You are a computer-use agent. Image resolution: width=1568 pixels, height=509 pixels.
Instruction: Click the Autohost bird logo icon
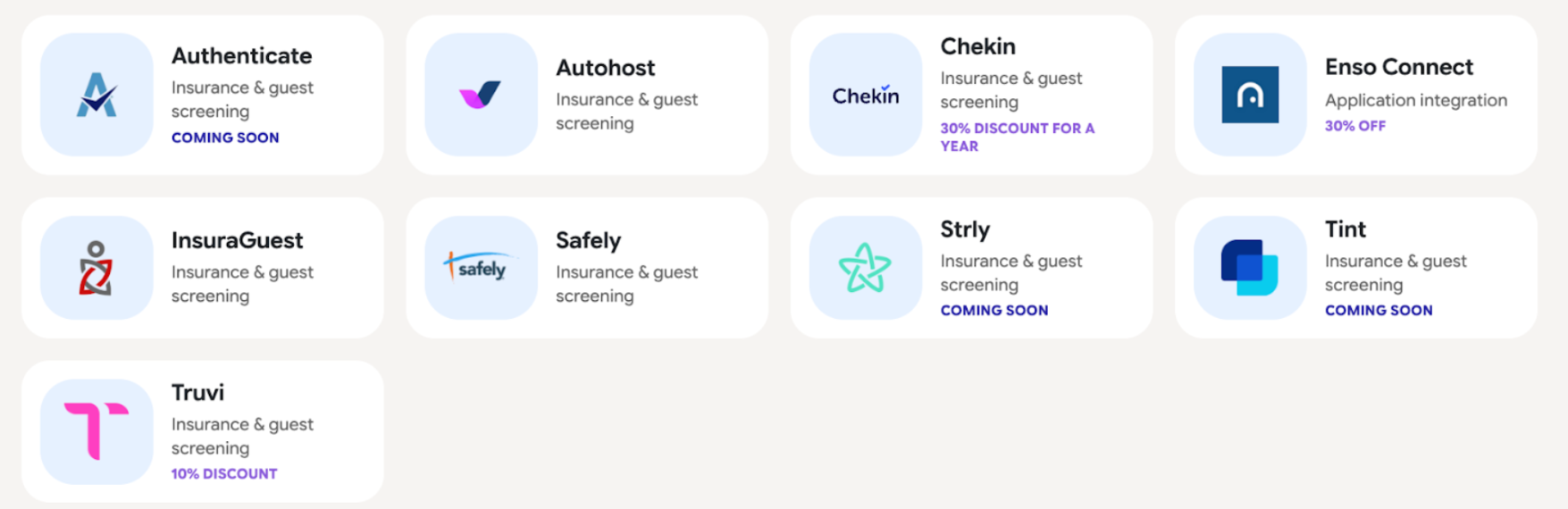pos(481,95)
